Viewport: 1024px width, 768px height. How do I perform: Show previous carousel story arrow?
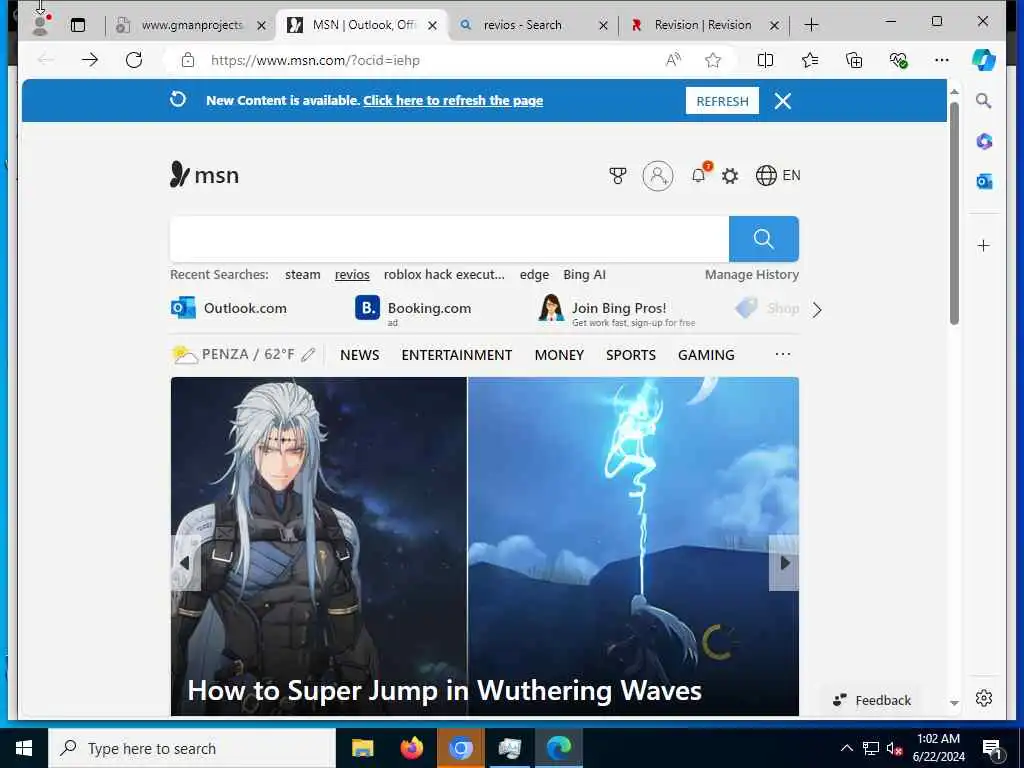(x=185, y=563)
